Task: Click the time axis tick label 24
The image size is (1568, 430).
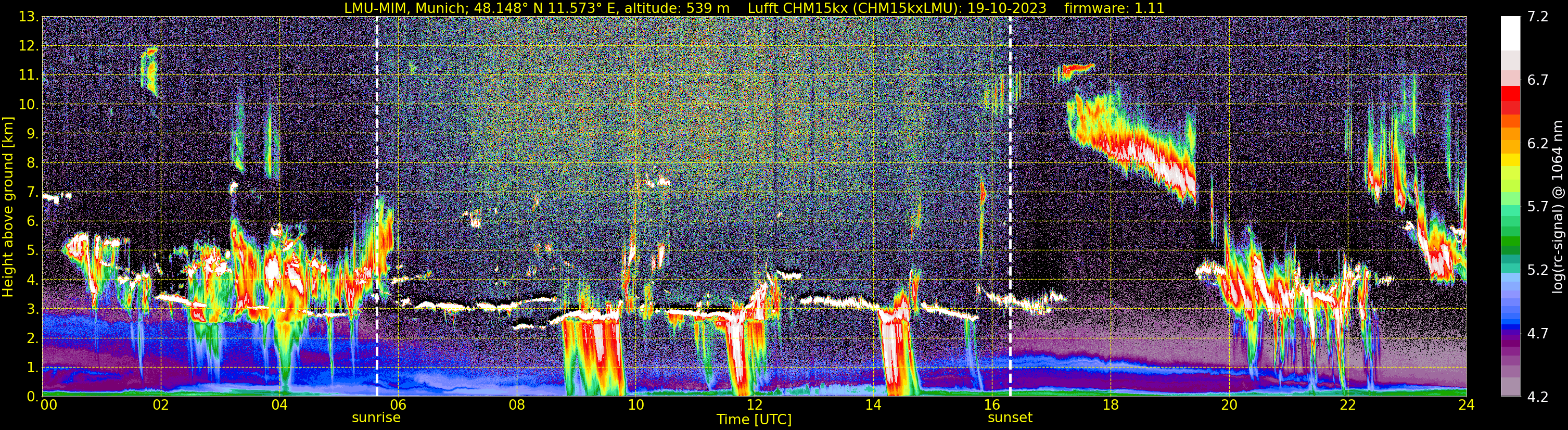Action: coord(1467,405)
